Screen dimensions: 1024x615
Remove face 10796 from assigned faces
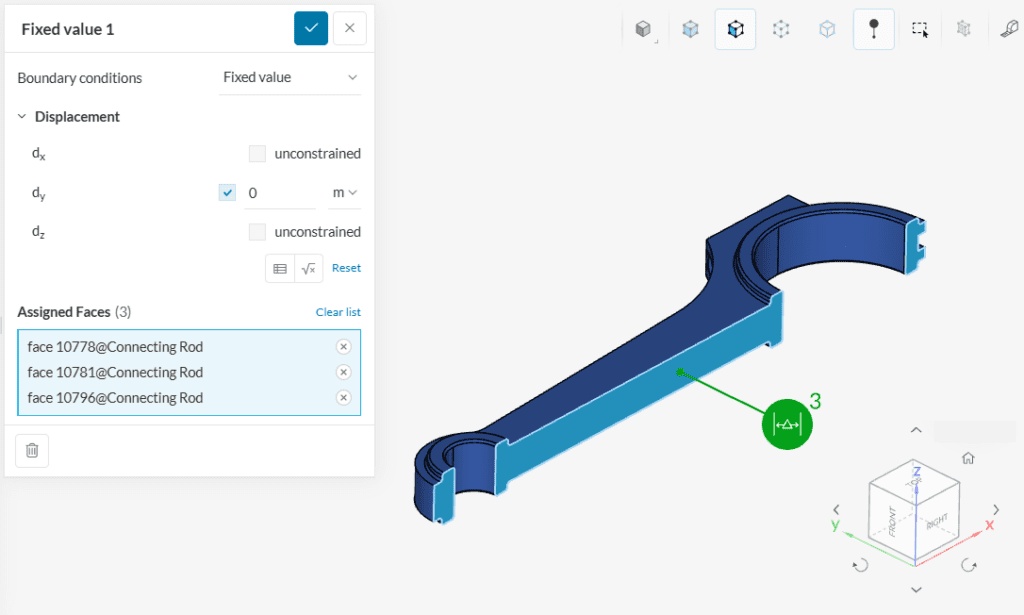(x=343, y=398)
